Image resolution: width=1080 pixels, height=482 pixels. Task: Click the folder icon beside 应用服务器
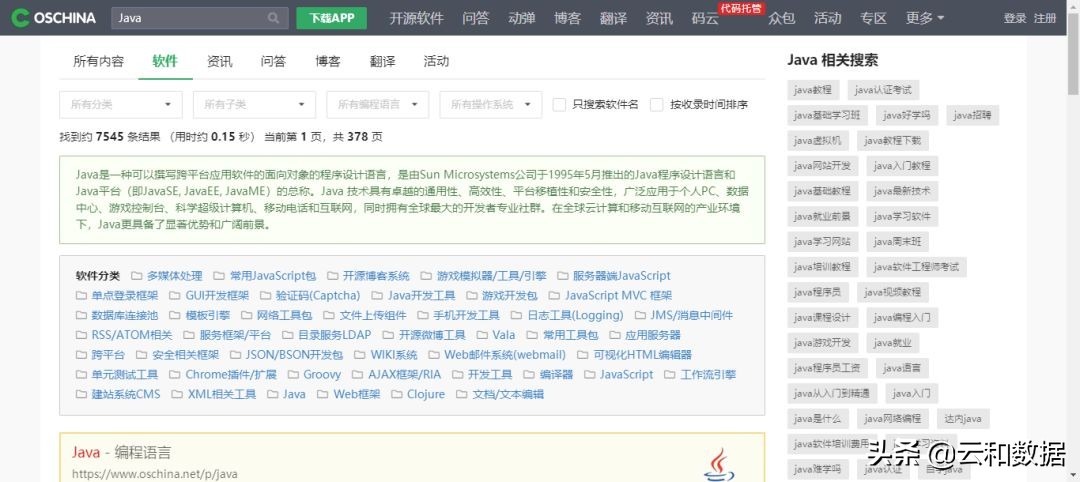[614, 335]
